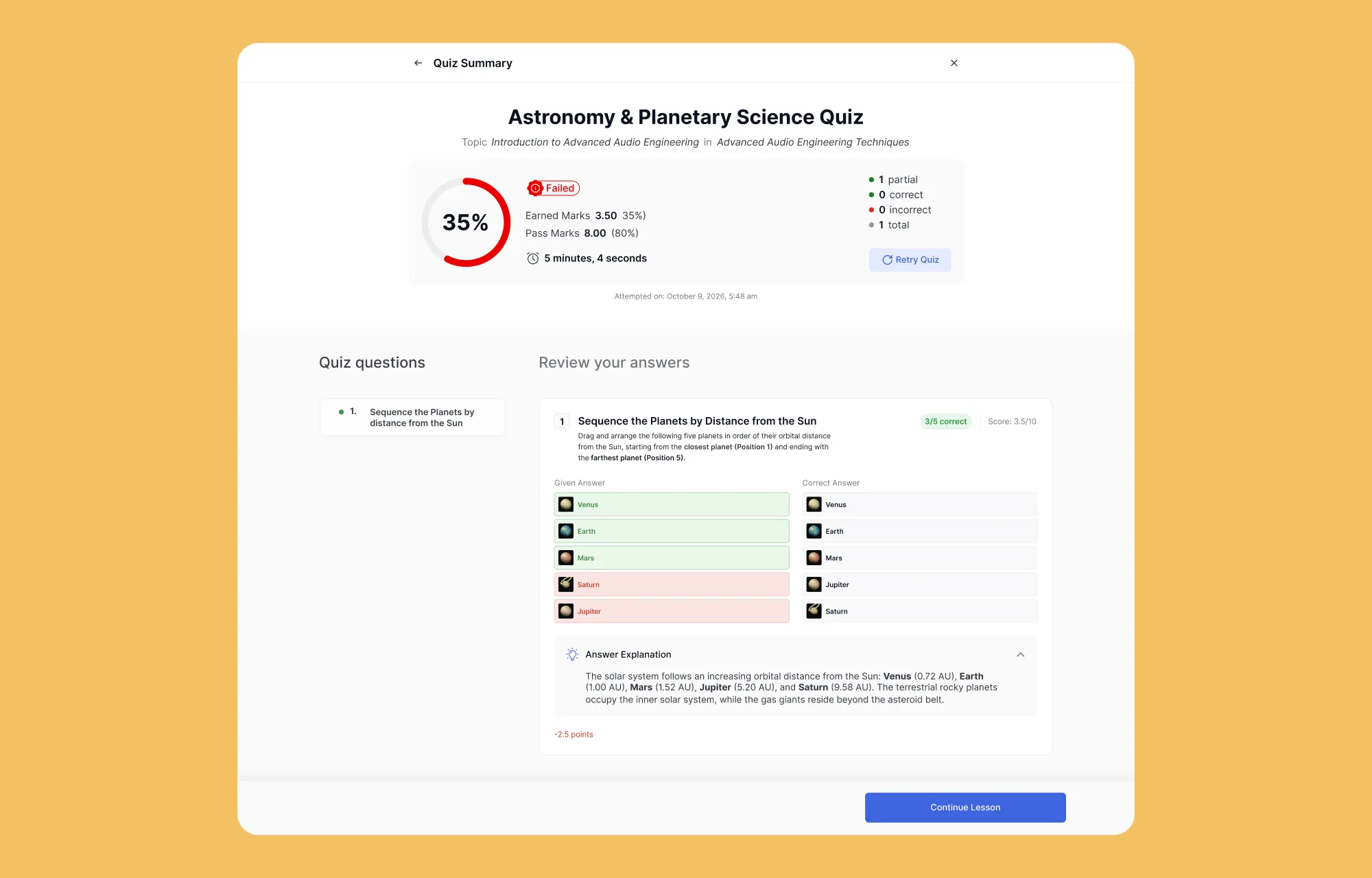
Task: Click the Earth icon in the Correct Answer list
Action: tap(814, 531)
